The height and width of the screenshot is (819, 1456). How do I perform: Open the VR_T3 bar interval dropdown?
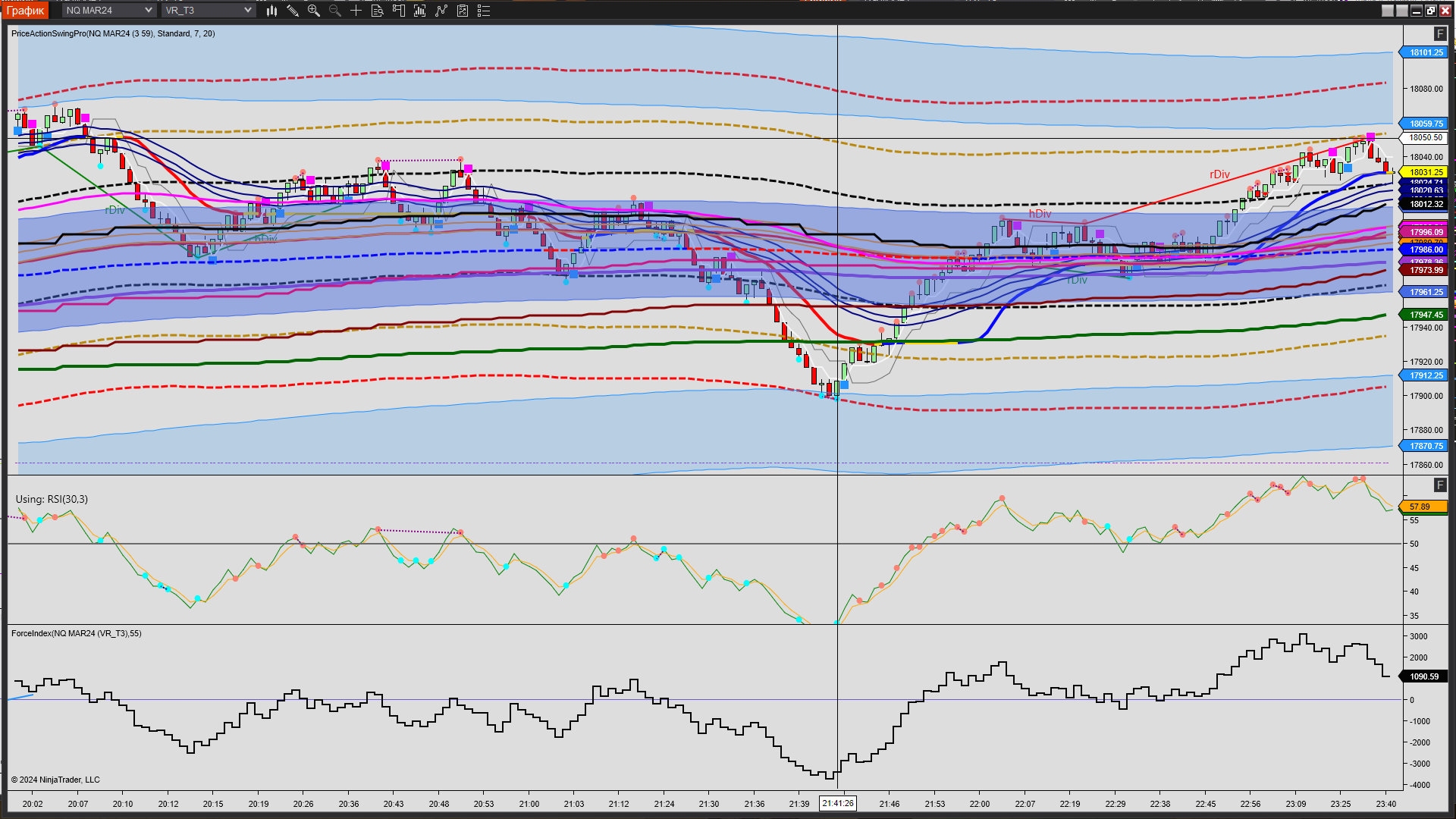click(x=209, y=10)
